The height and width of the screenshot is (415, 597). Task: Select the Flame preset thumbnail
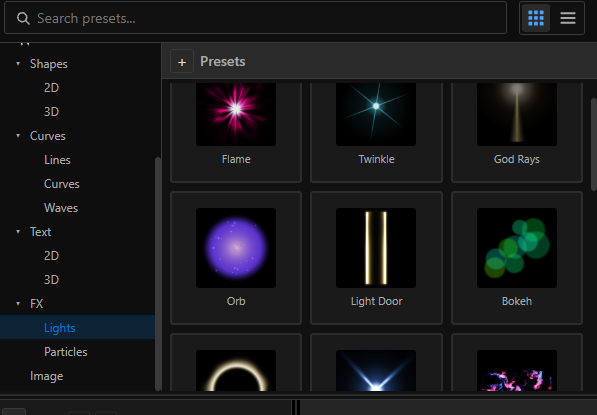pos(236,114)
